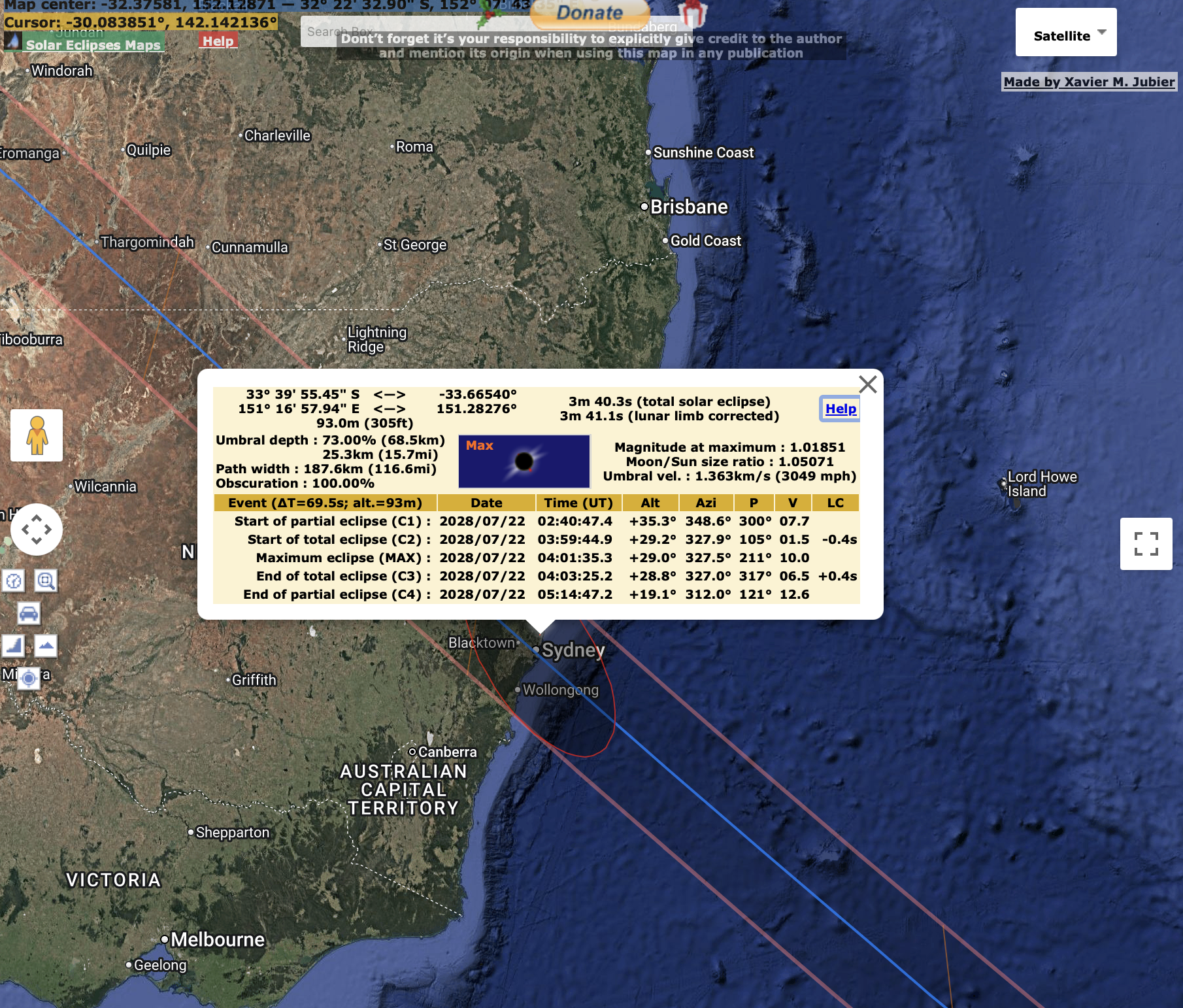Click the decimal latitude -33.66540° value

(x=478, y=394)
